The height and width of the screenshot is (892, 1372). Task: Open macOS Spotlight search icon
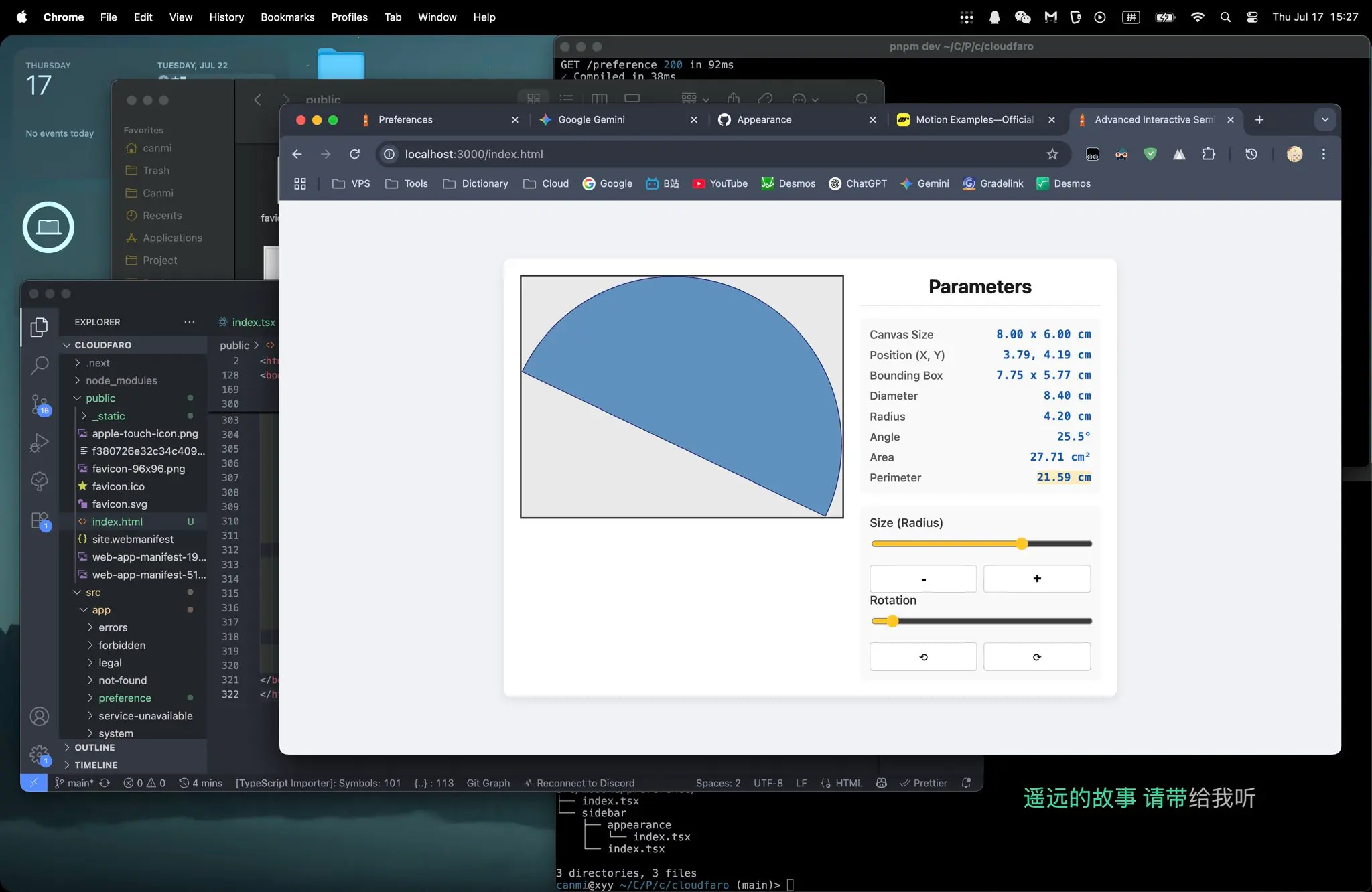tap(1225, 17)
